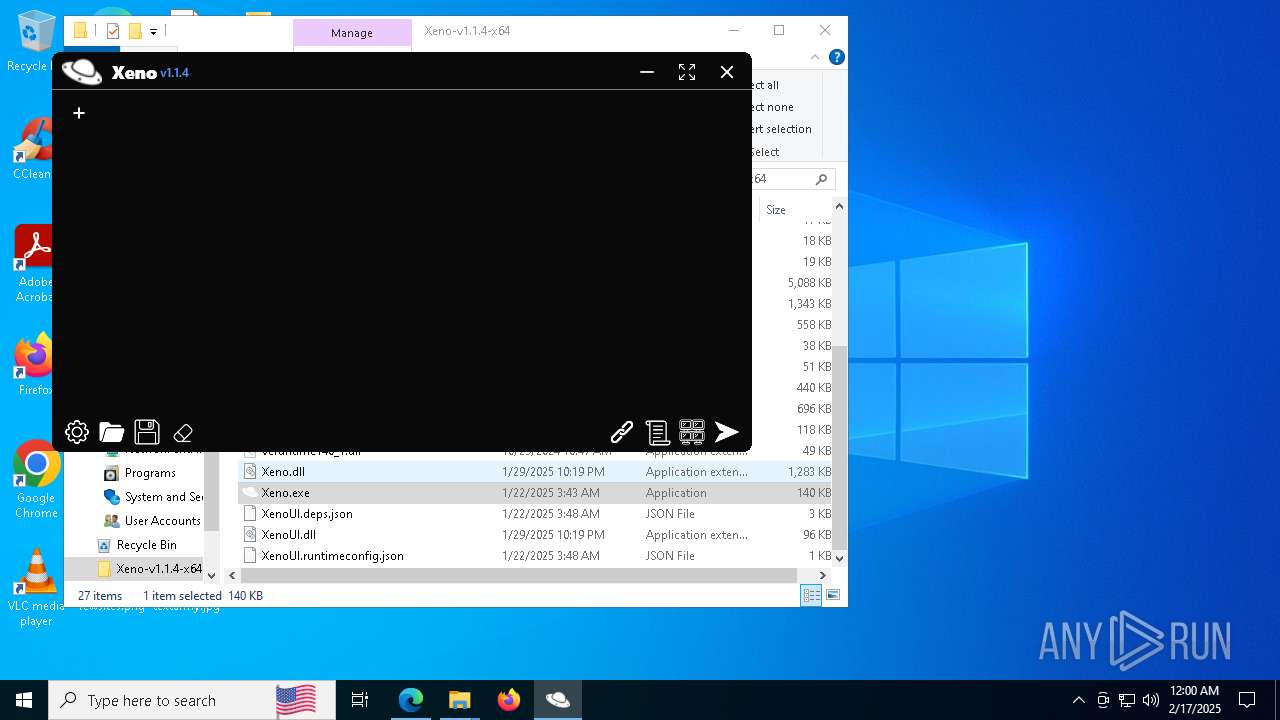
Task: Select XenoUI.runtimeconfig.json file
Action: (x=332, y=556)
